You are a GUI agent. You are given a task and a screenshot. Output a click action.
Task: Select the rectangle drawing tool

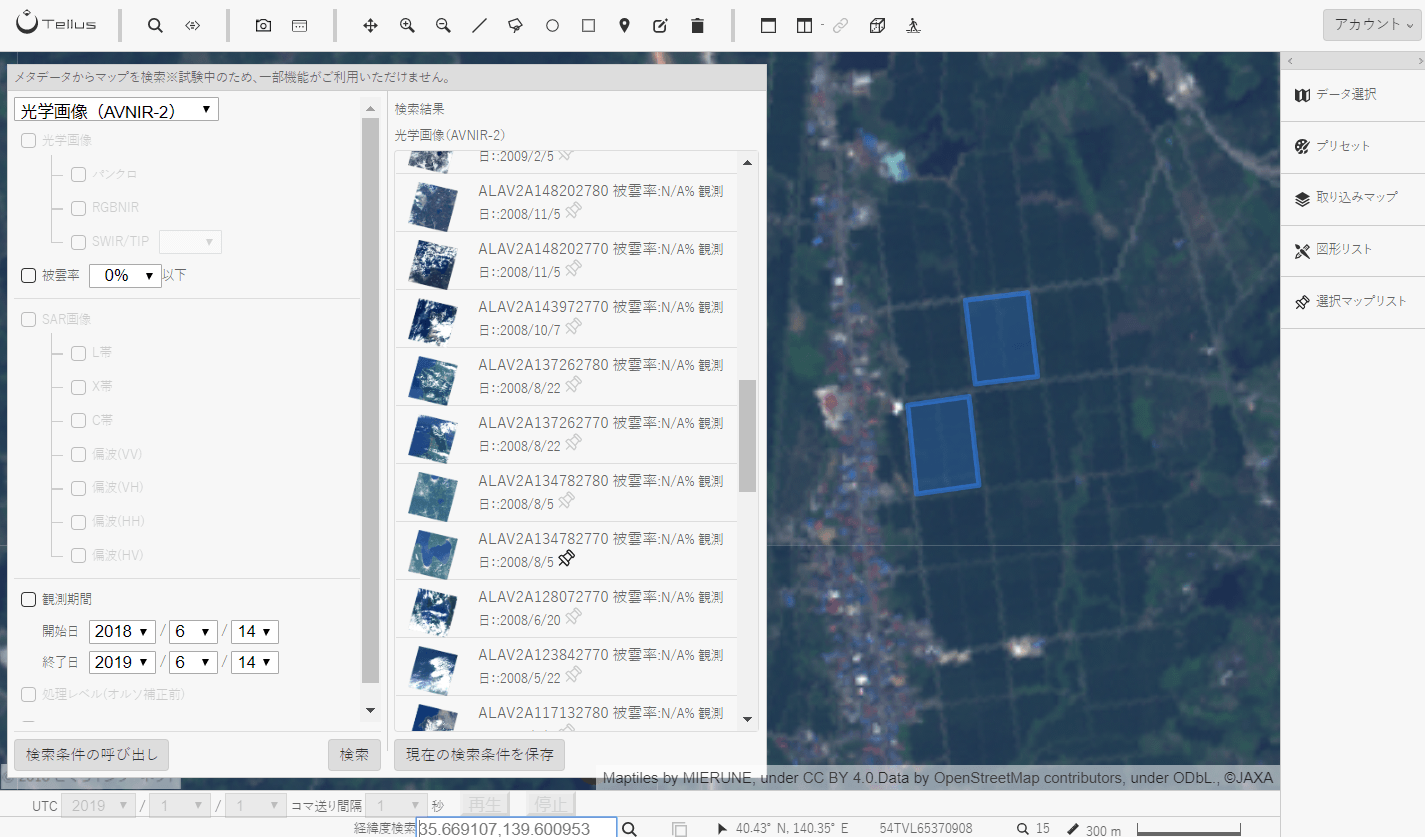pyautogui.click(x=588, y=26)
